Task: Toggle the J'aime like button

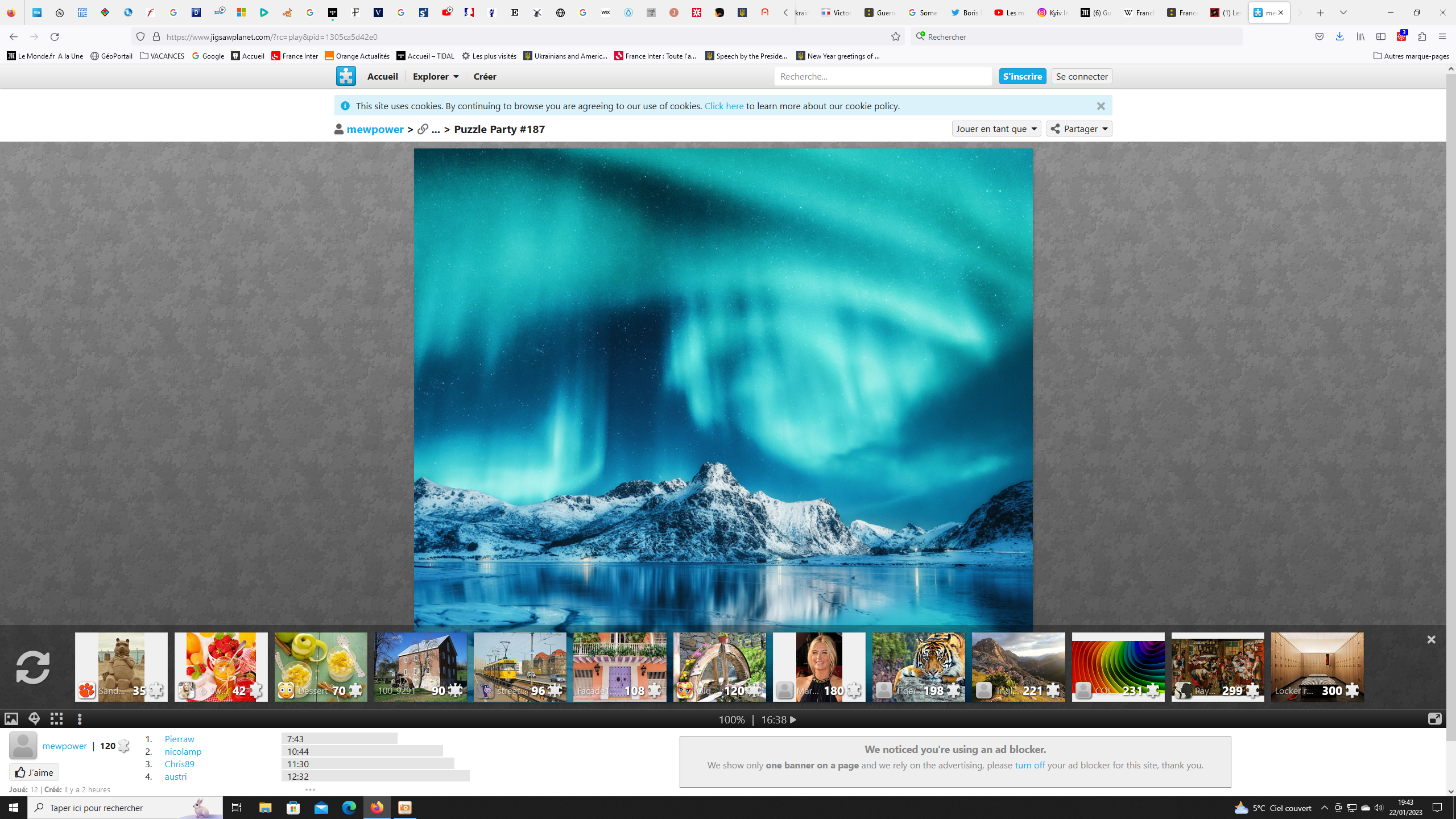Action: [x=34, y=772]
